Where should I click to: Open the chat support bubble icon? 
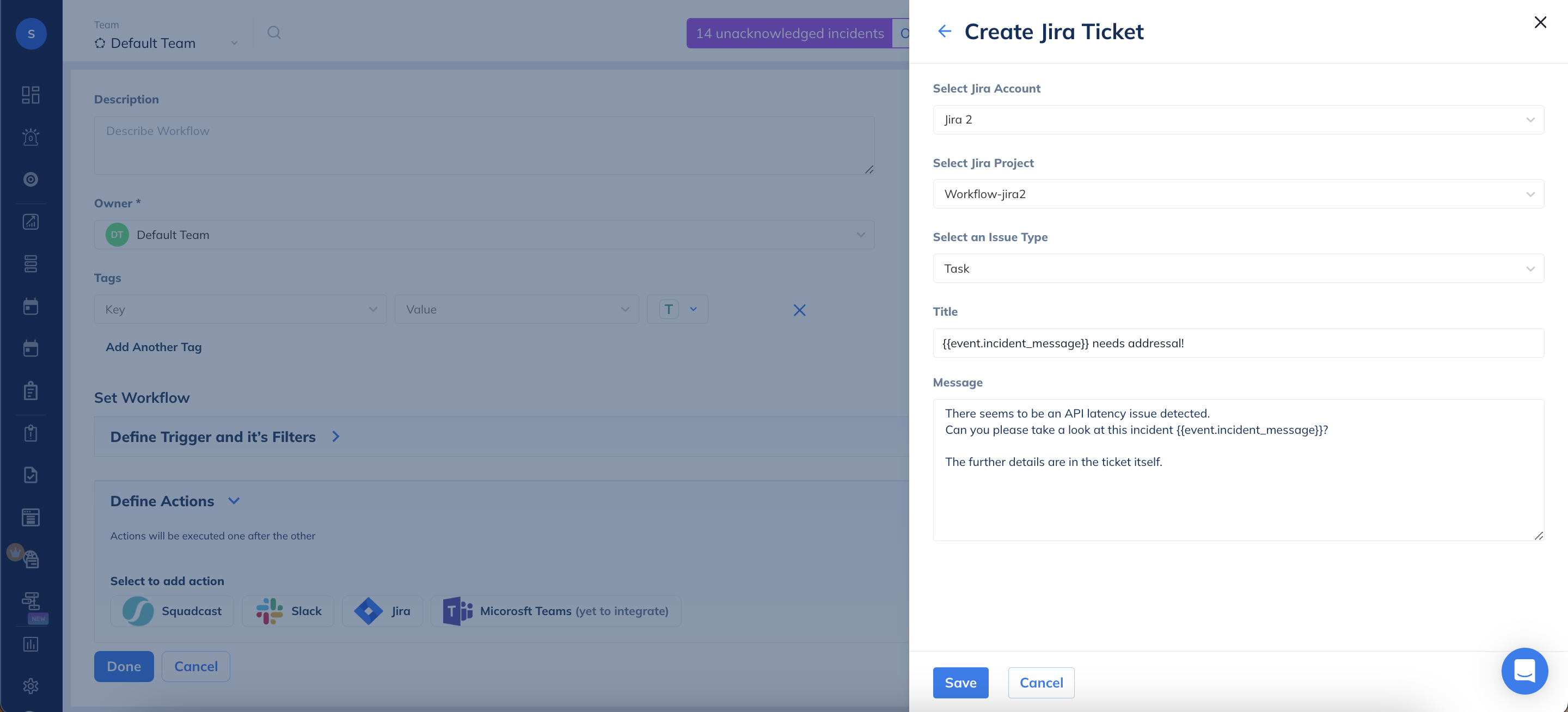[1524, 671]
